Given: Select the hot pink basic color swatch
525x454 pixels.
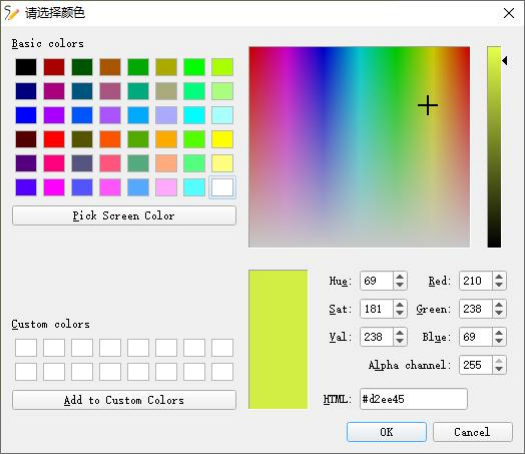Looking at the screenshot, I should point(54,163).
